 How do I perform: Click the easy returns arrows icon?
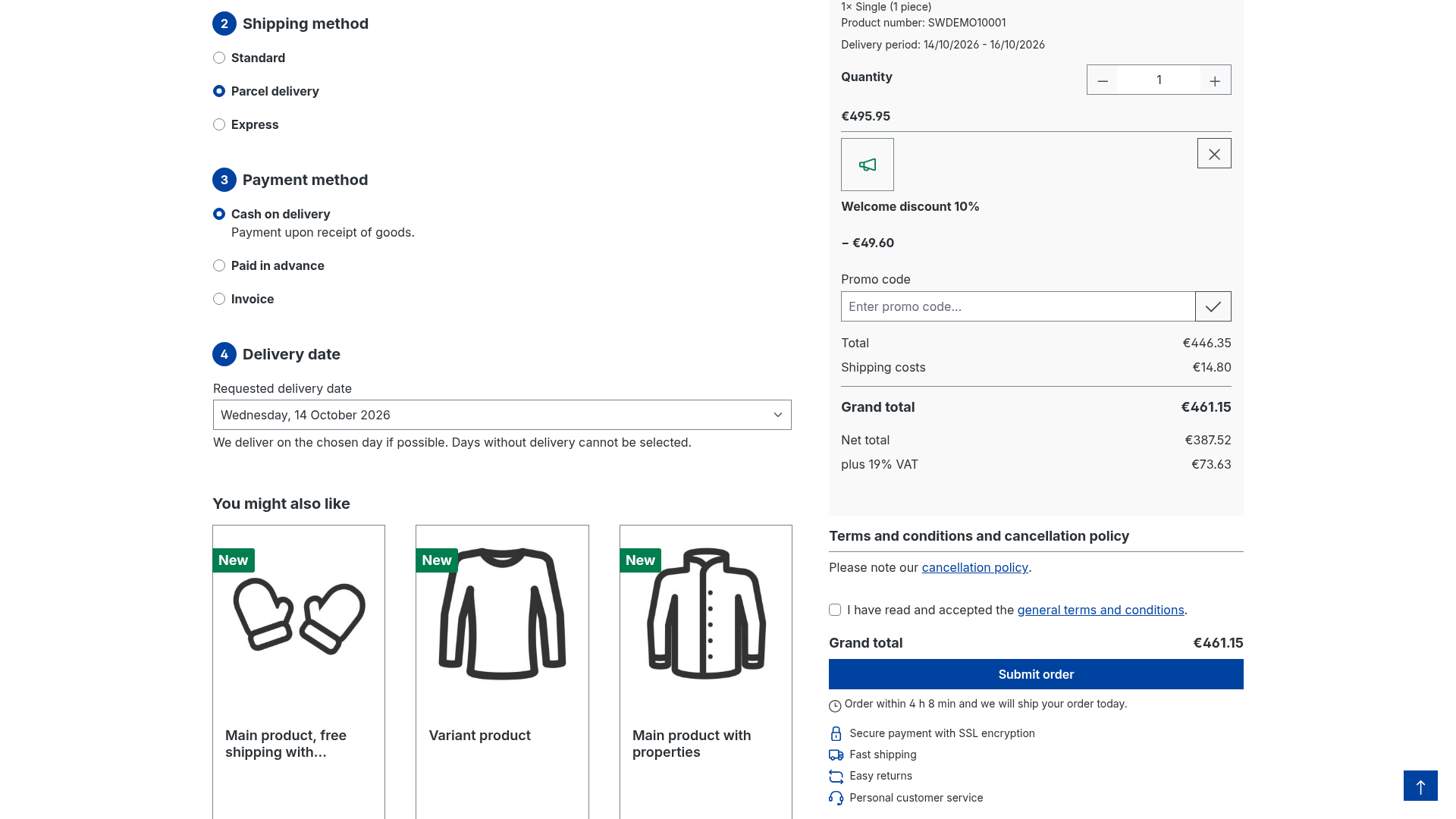point(836,777)
